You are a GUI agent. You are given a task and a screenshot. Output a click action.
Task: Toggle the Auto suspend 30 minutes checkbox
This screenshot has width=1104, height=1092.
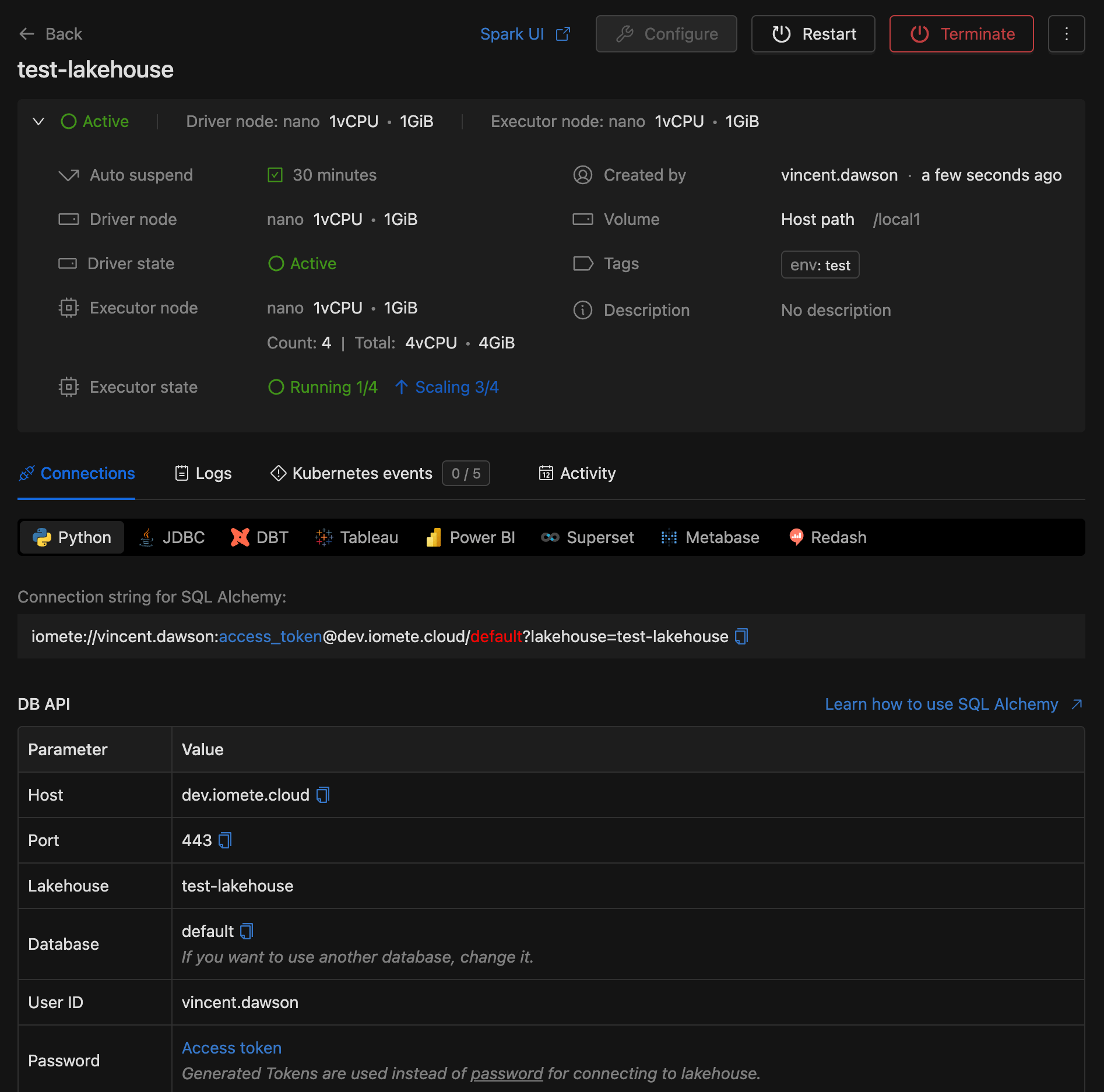(x=275, y=175)
